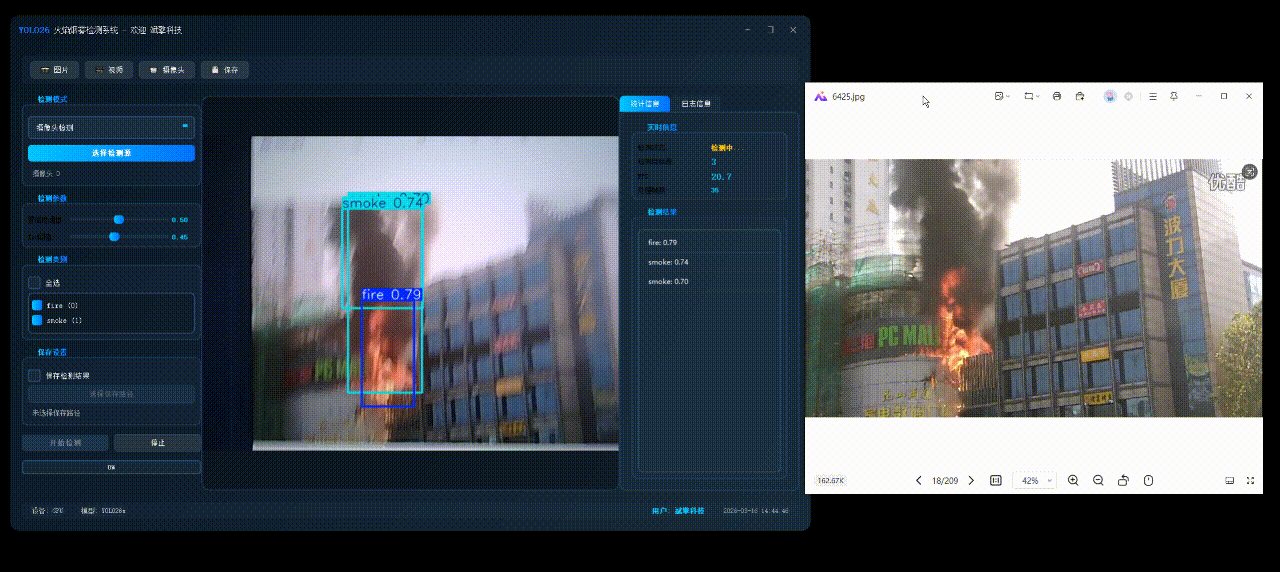Viewport: 1280px width, 572px height.
Task: Click the pin-on-top icon in image viewer
Action: tap(1173, 96)
